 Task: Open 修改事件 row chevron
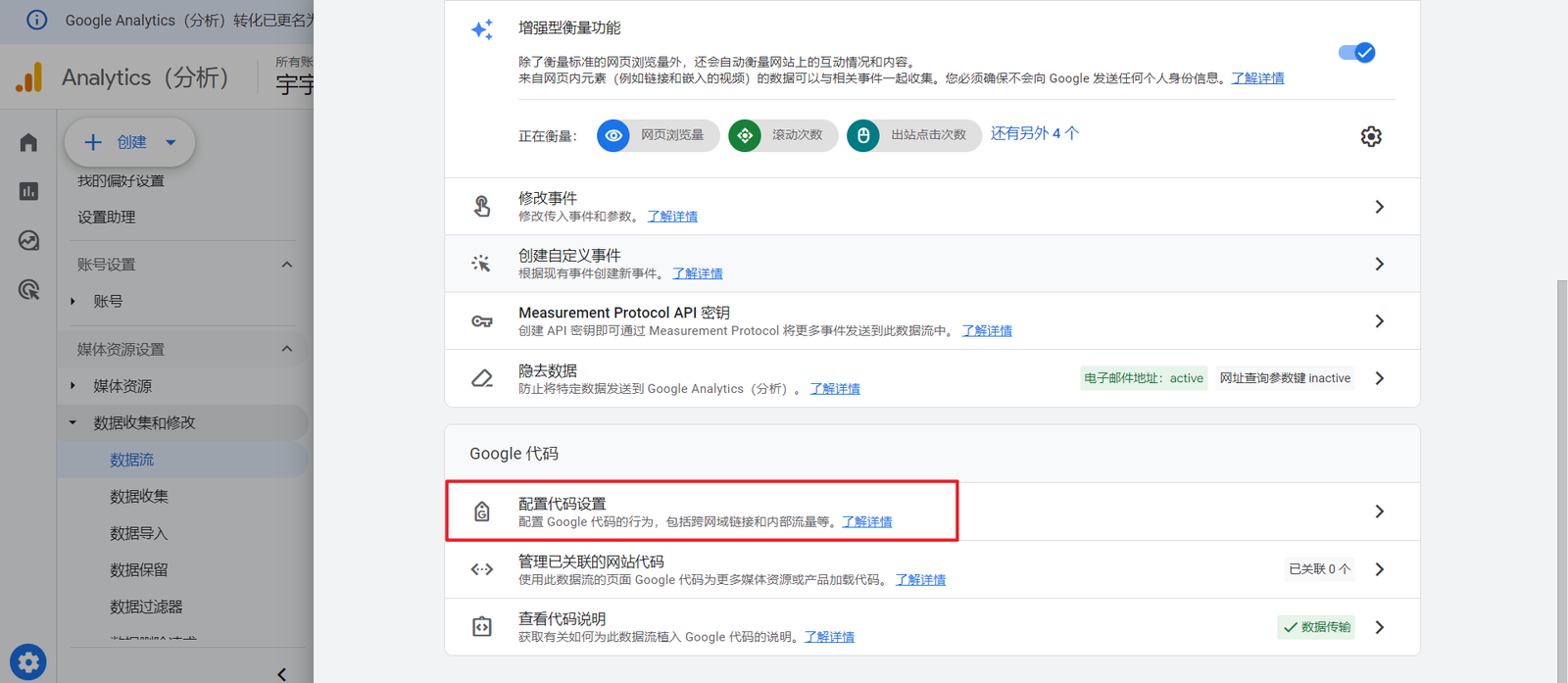tap(1379, 207)
